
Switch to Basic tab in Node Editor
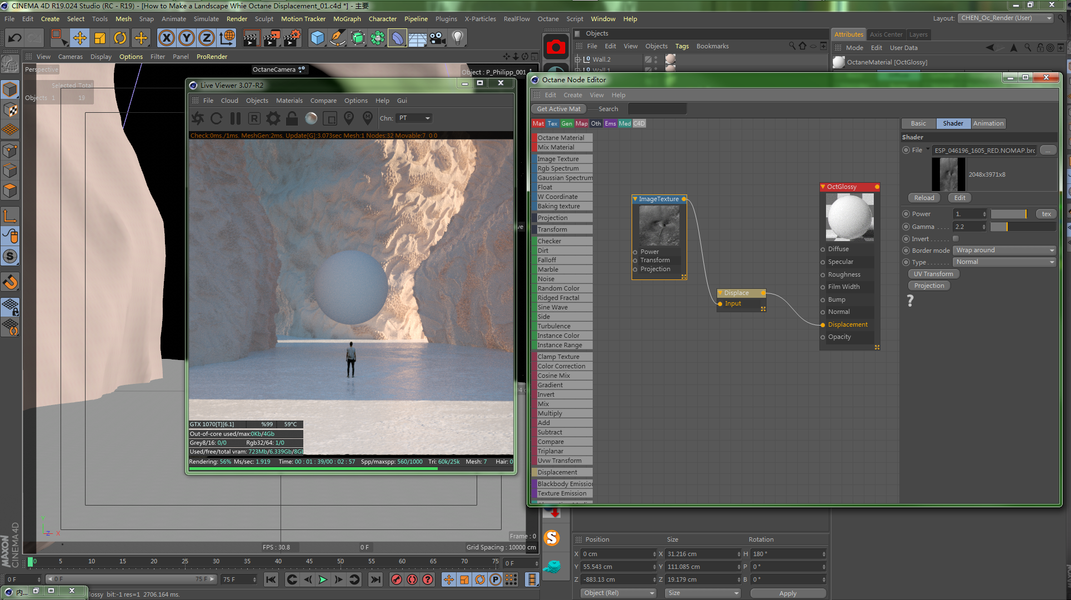pyautogui.click(x=919, y=124)
